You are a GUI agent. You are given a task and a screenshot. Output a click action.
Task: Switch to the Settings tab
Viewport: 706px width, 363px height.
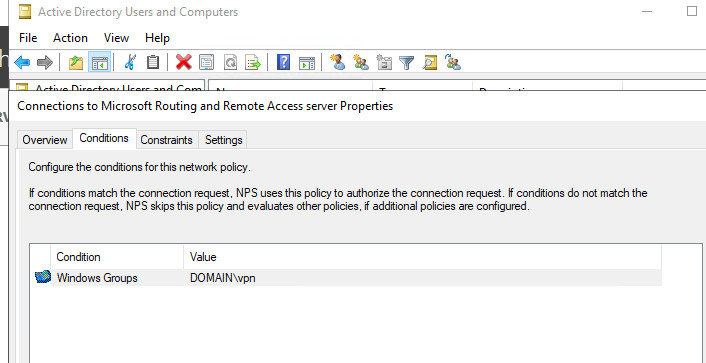(223, 140)
